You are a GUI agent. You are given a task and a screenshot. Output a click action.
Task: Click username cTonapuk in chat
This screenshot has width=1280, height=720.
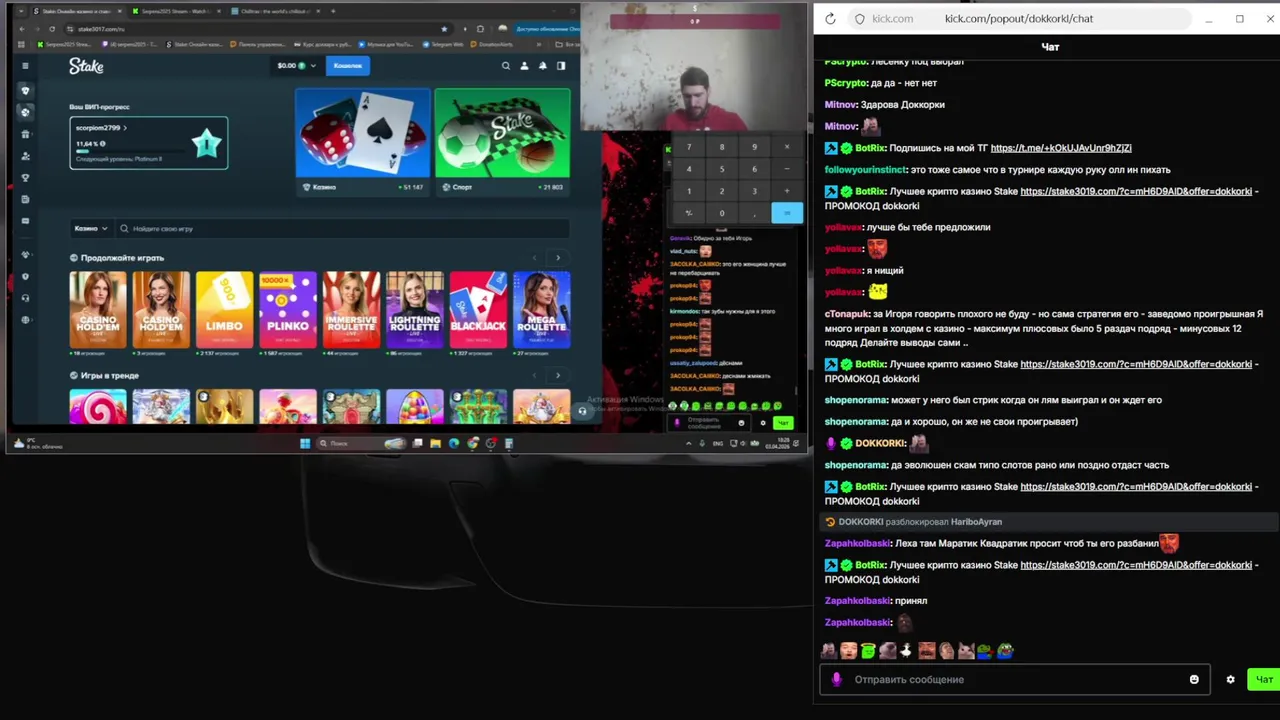848,314
